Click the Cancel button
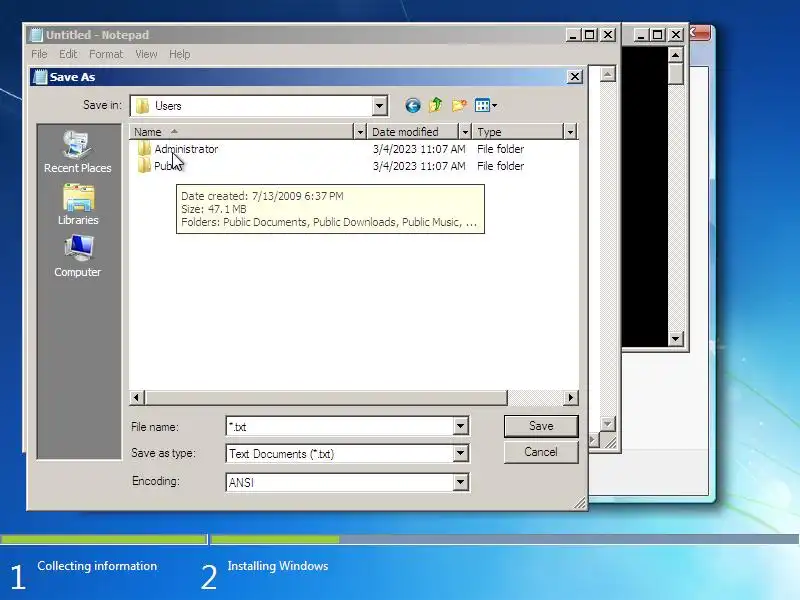The width and height of the screenshot is (800, 600). pyautogui.click(x=541, y=452)
